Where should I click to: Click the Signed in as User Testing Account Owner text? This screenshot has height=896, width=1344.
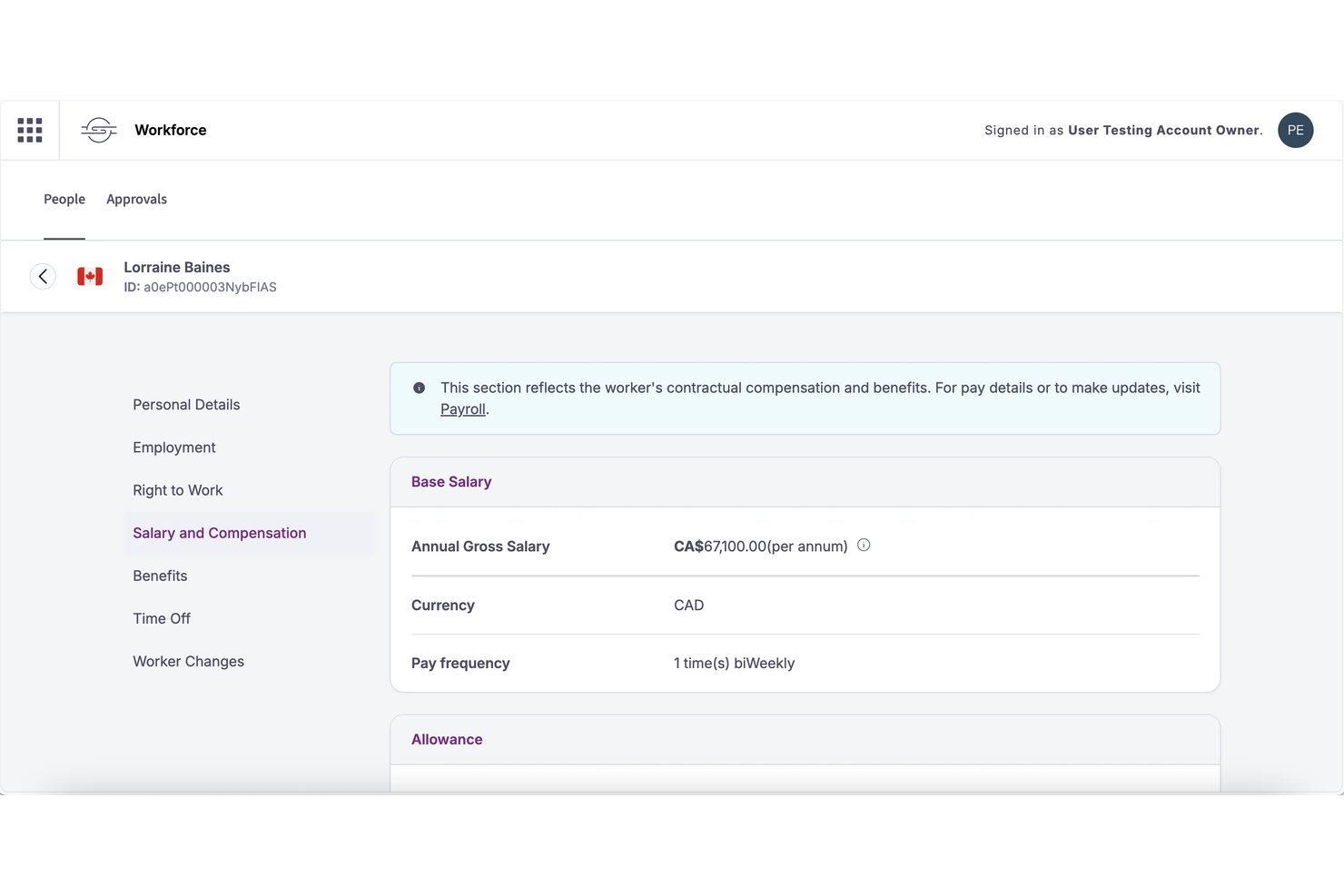1123,130
